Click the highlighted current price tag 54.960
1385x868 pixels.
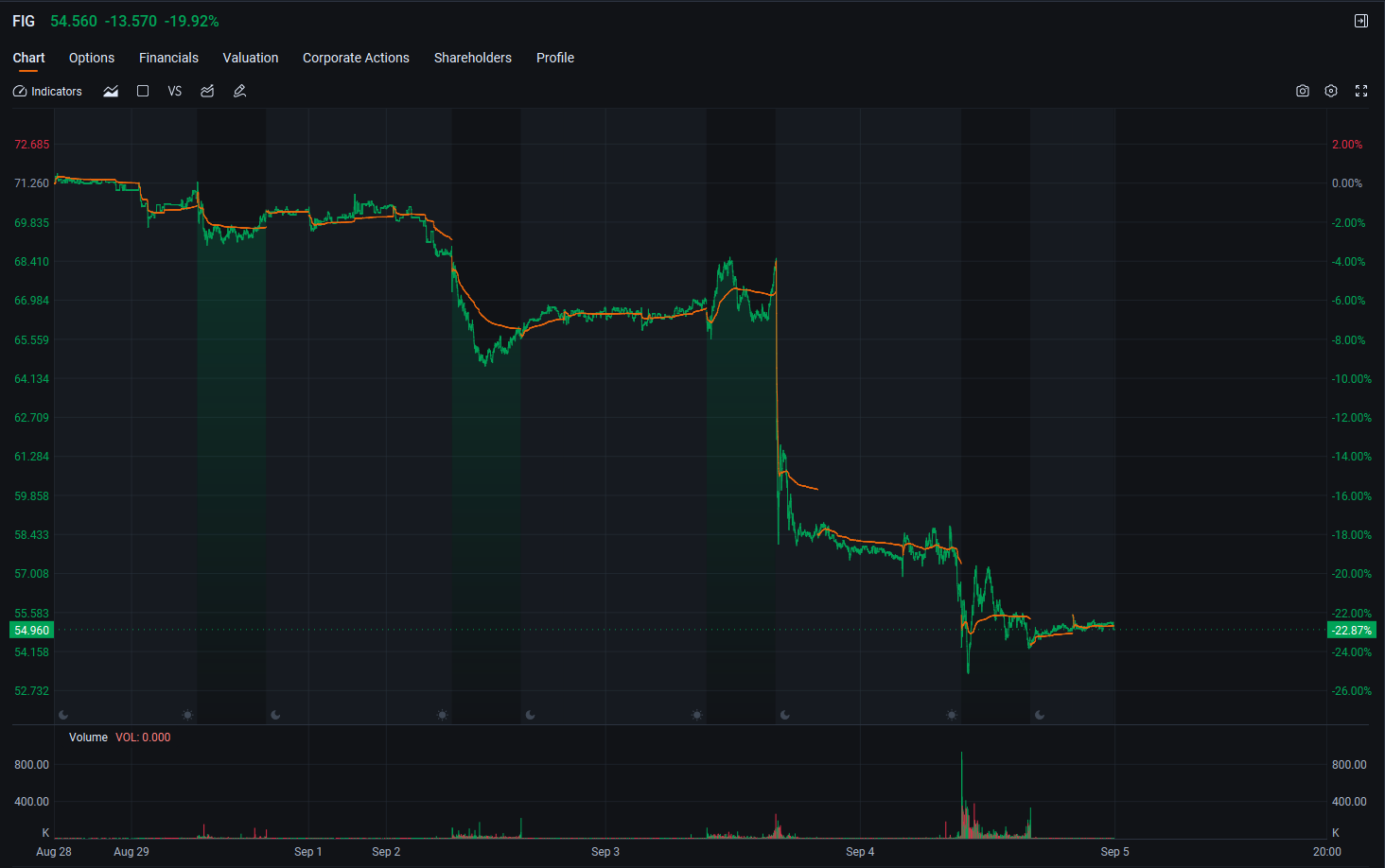coord(32,631)
